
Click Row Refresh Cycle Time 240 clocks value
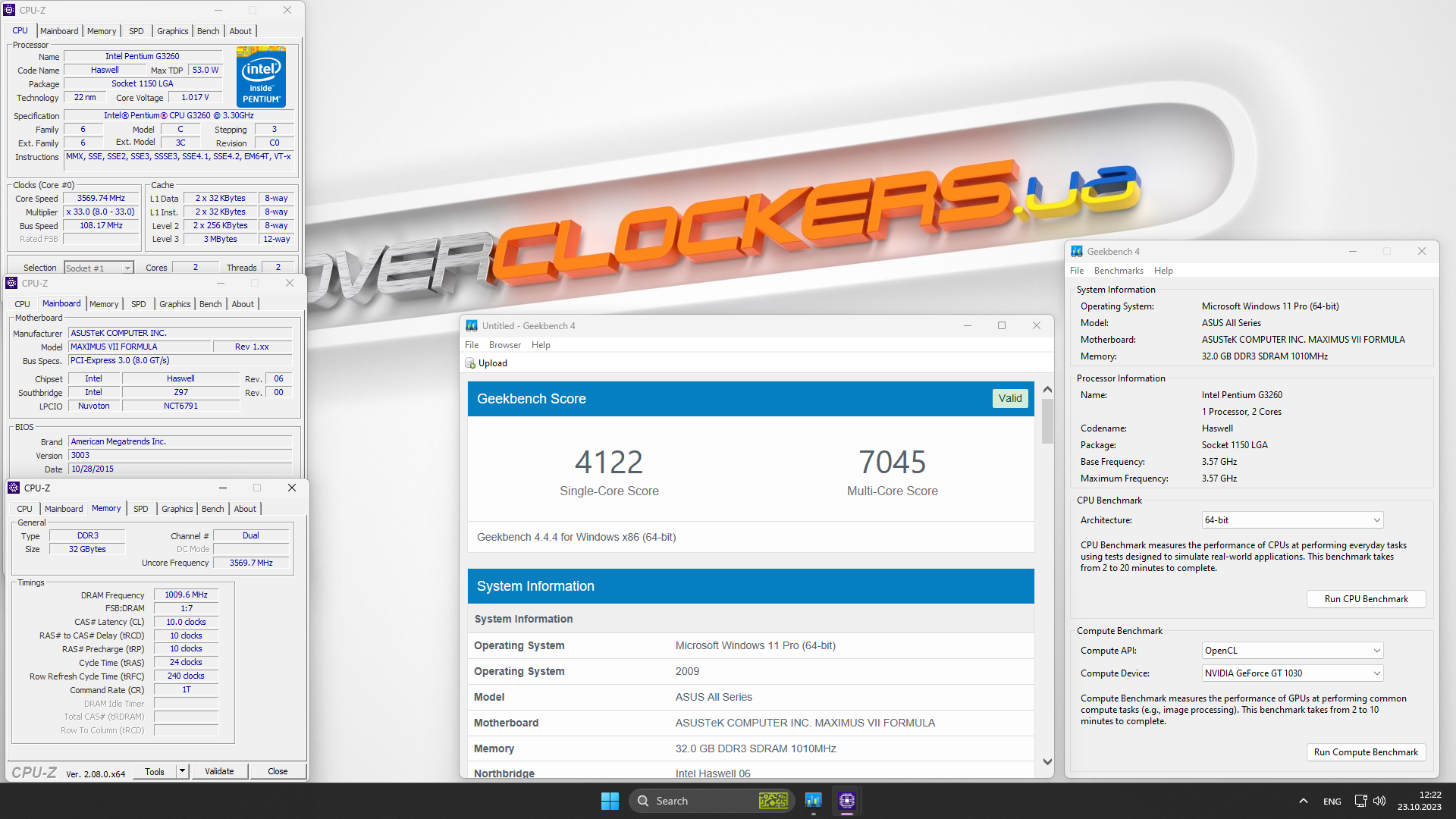point(186,676)
